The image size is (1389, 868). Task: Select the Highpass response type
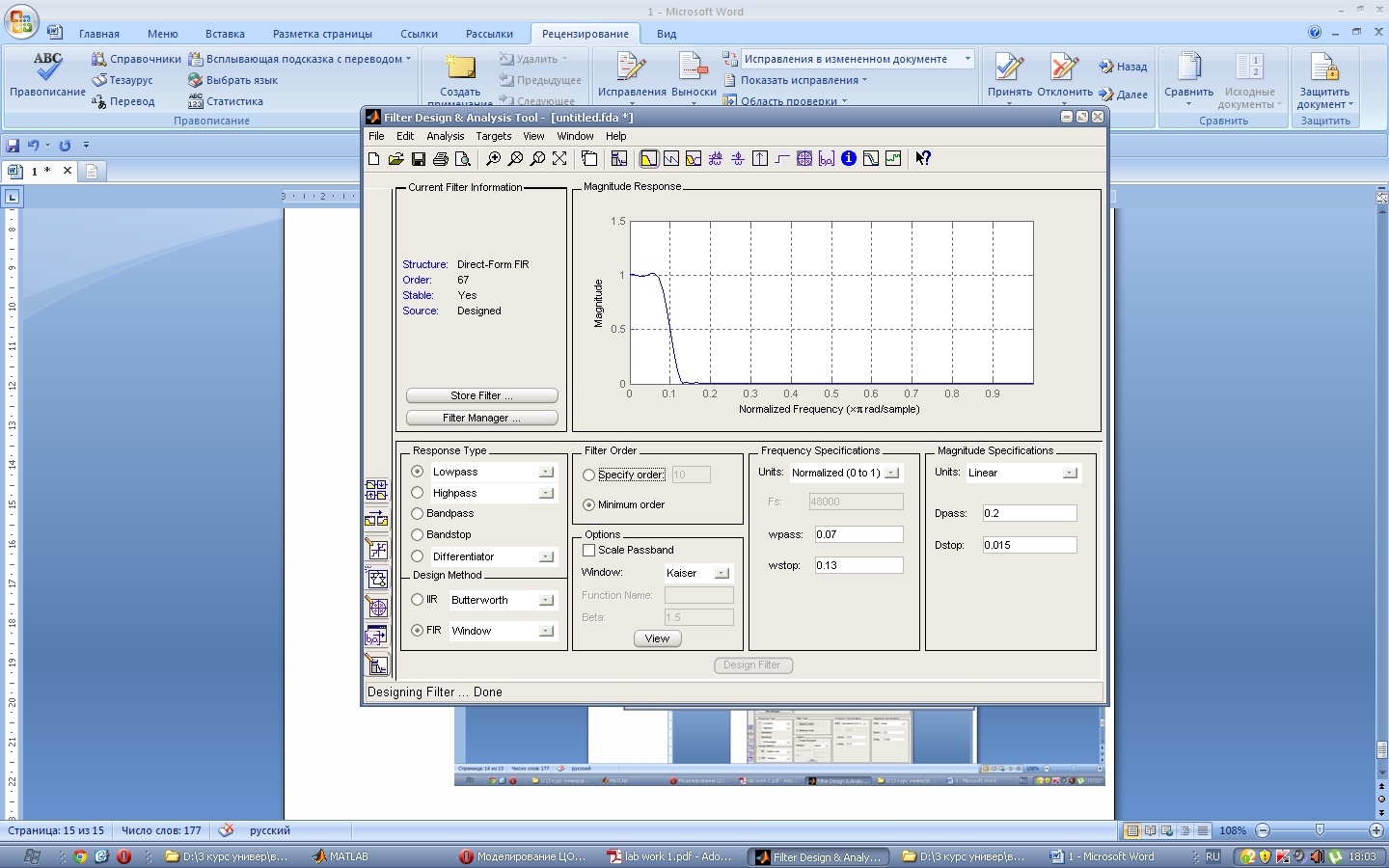coord(418,493)
